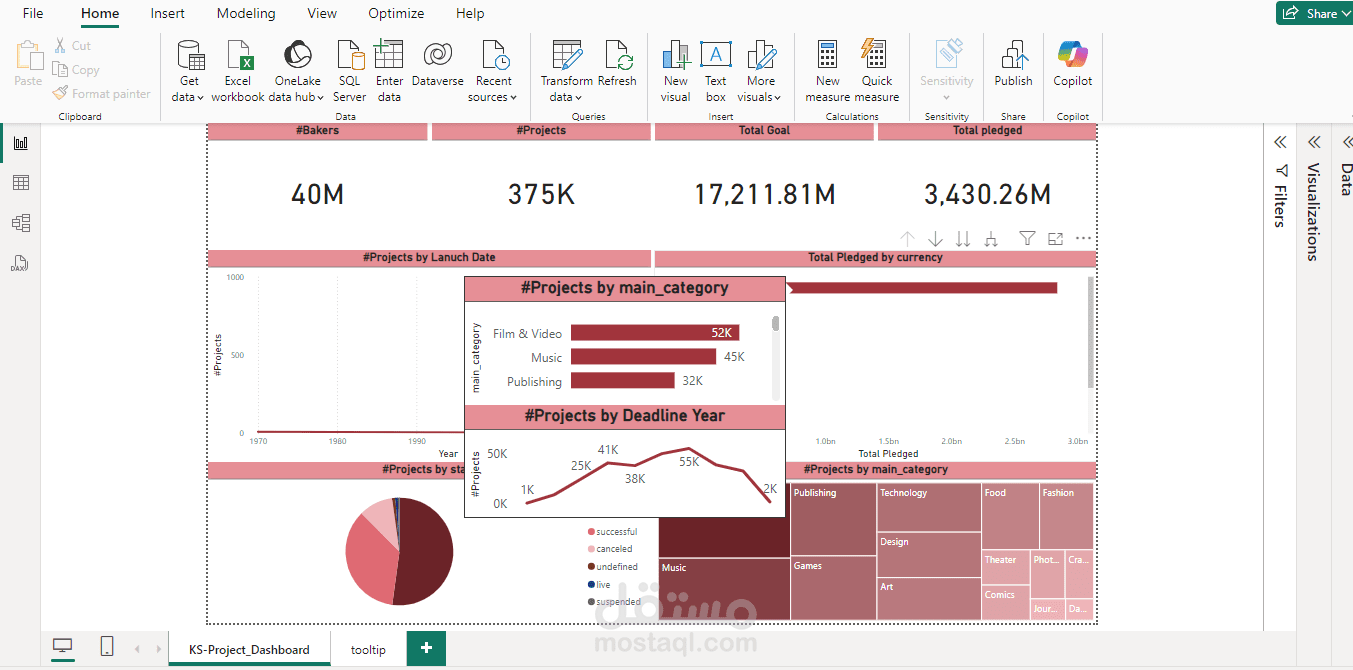Switch to the Optimize ribbon tab

396,14
